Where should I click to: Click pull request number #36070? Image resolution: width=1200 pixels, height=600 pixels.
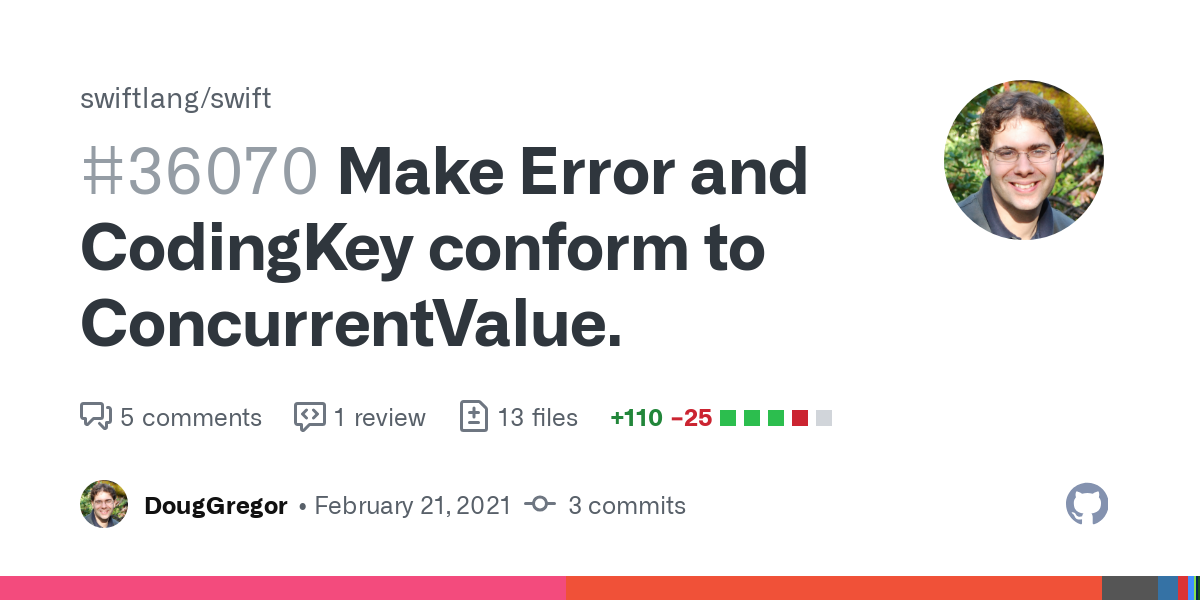tap(199, 172)
